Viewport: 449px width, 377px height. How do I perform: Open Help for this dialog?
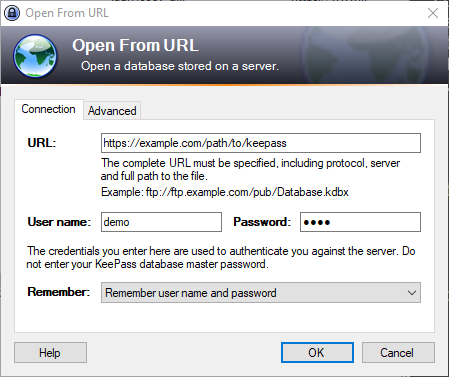[50, 352]
